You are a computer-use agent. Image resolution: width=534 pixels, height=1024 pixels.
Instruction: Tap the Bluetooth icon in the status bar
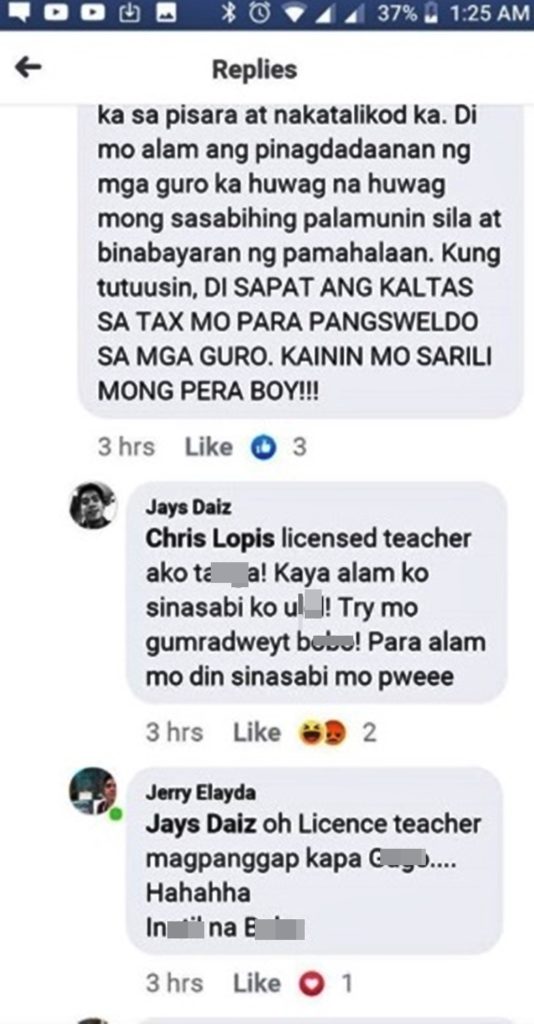tap(228, 13)
